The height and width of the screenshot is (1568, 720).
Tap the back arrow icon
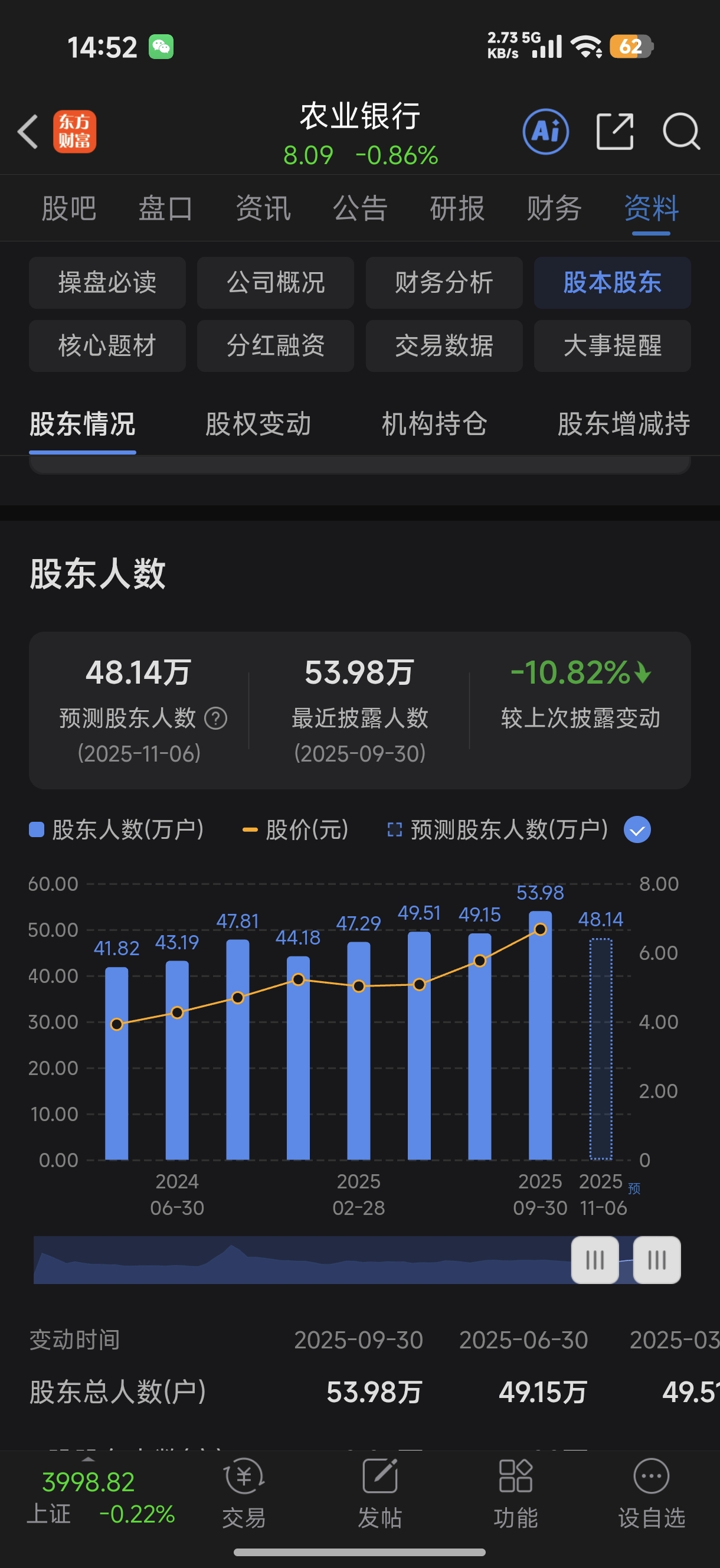(28, 132)
